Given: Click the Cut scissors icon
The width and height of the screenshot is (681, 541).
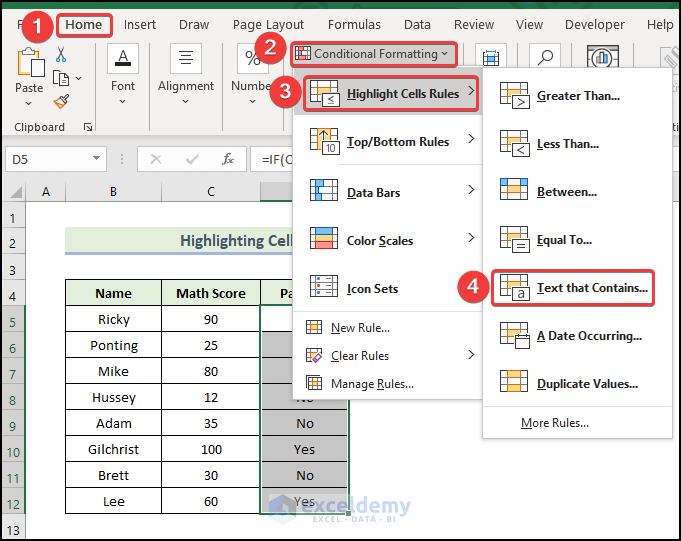Looking at the screenshot, I should (x=61, y=54).
